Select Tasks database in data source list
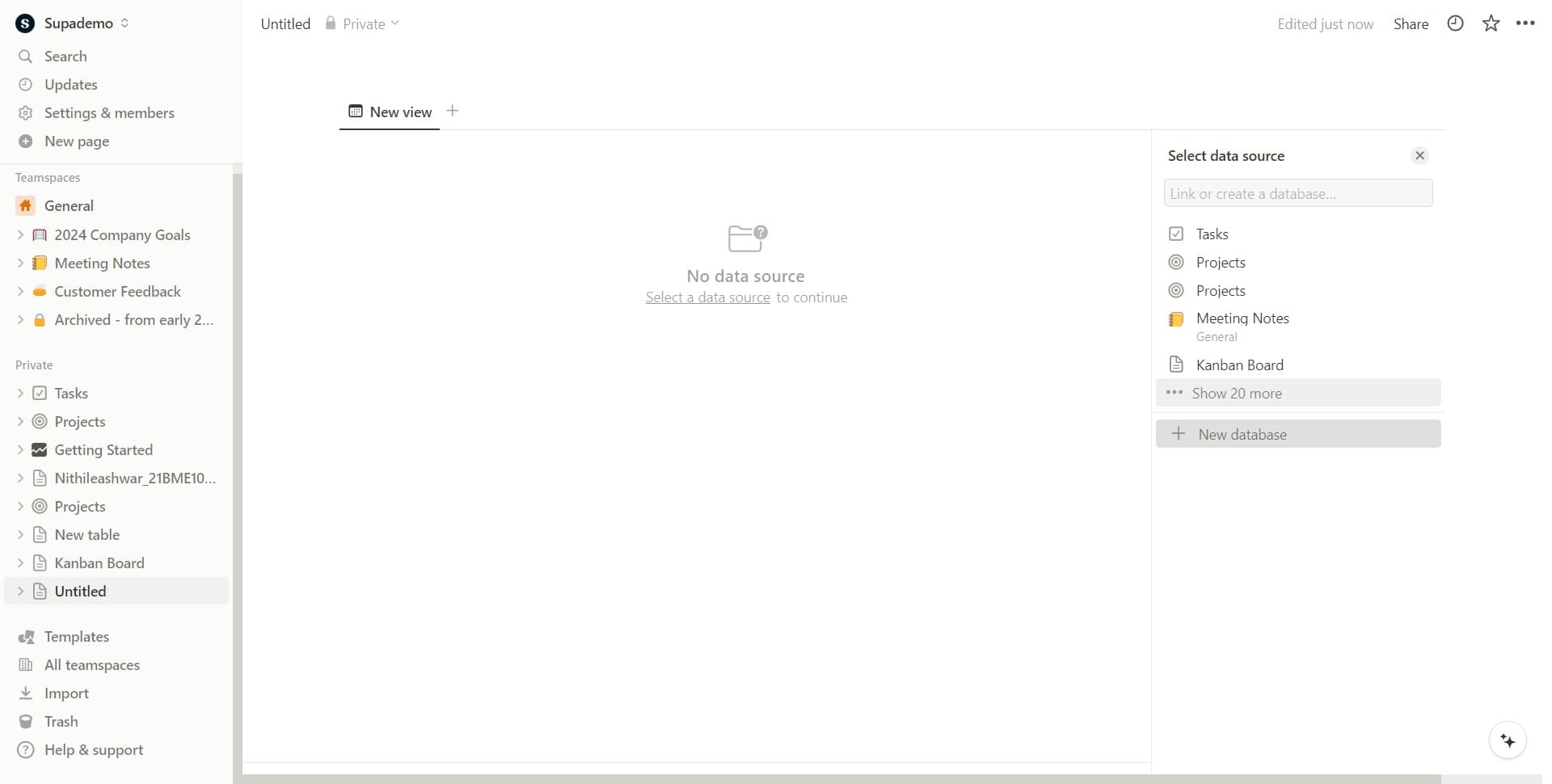The image size is (1552, 784). (x=1212, y=234)
